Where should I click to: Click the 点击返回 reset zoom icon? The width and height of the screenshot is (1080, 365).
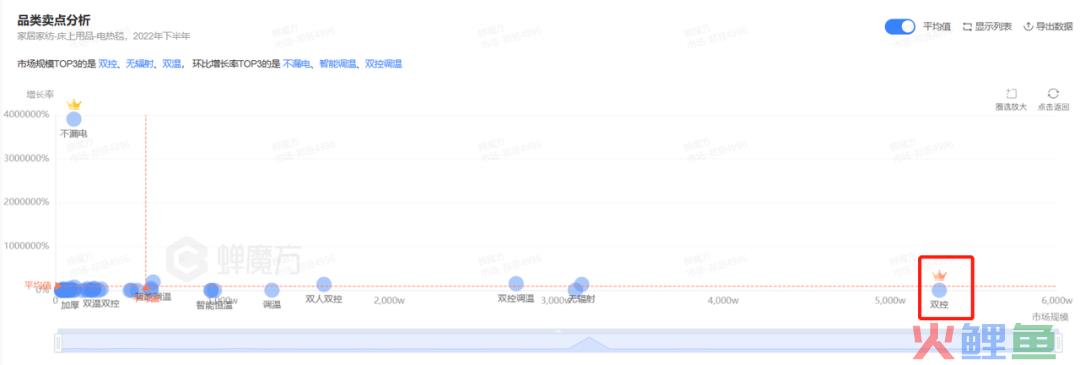click(1053, 94)
